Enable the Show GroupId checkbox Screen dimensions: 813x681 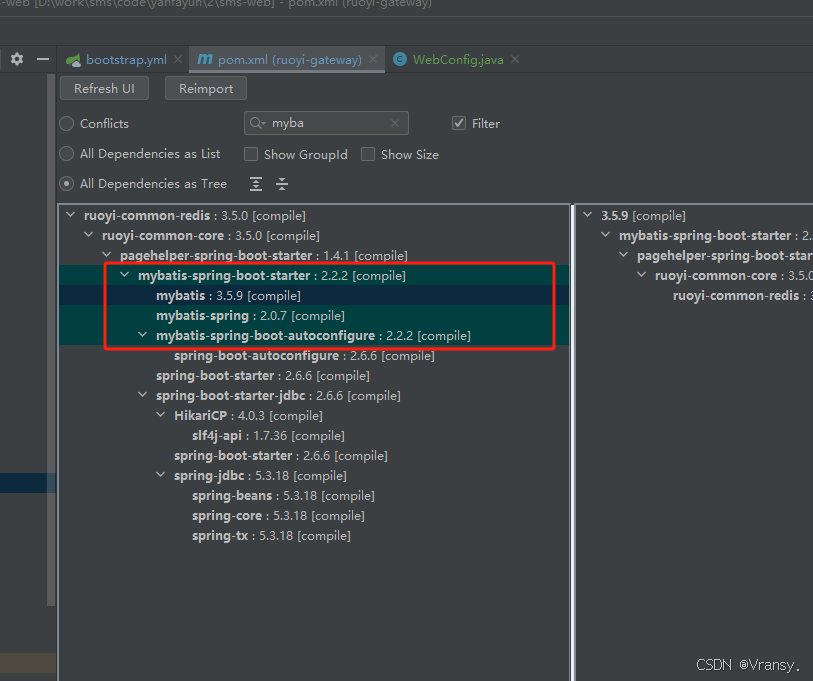(251, 154)
